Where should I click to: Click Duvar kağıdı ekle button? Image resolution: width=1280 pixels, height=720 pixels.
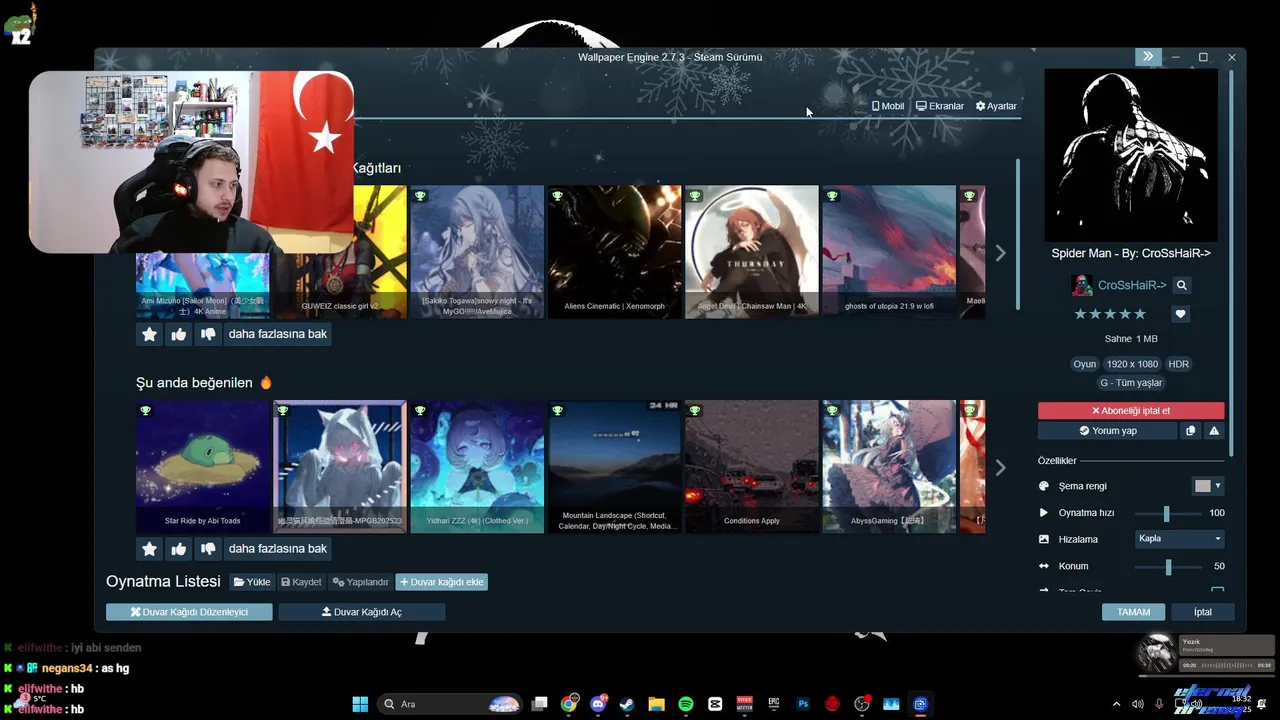click(441, 582)
